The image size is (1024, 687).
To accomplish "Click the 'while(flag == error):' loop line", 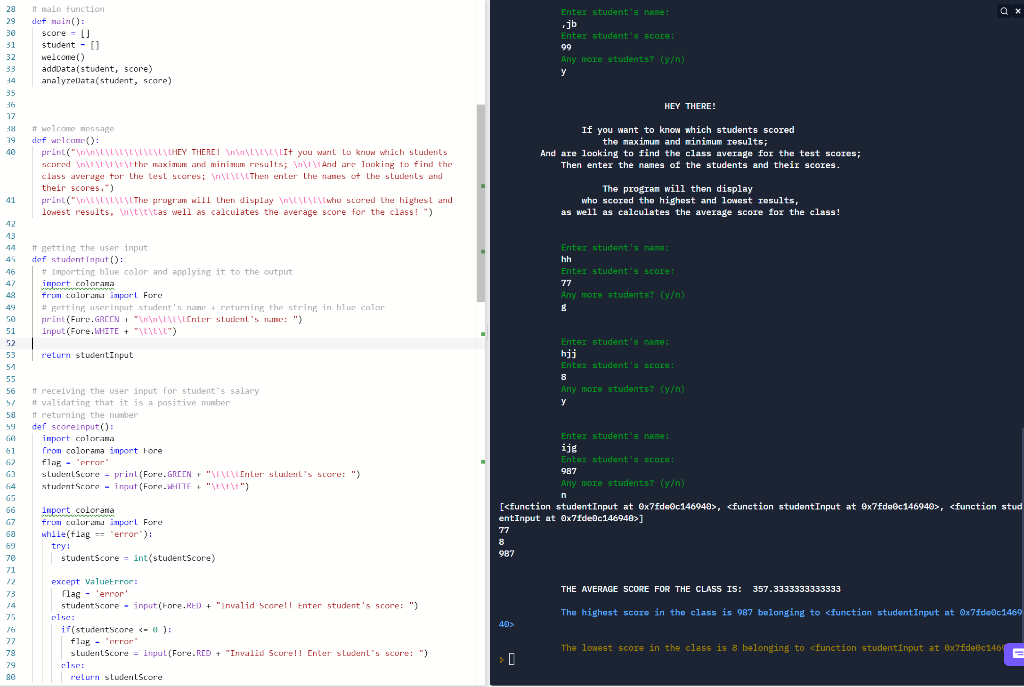I will (95, 534).
